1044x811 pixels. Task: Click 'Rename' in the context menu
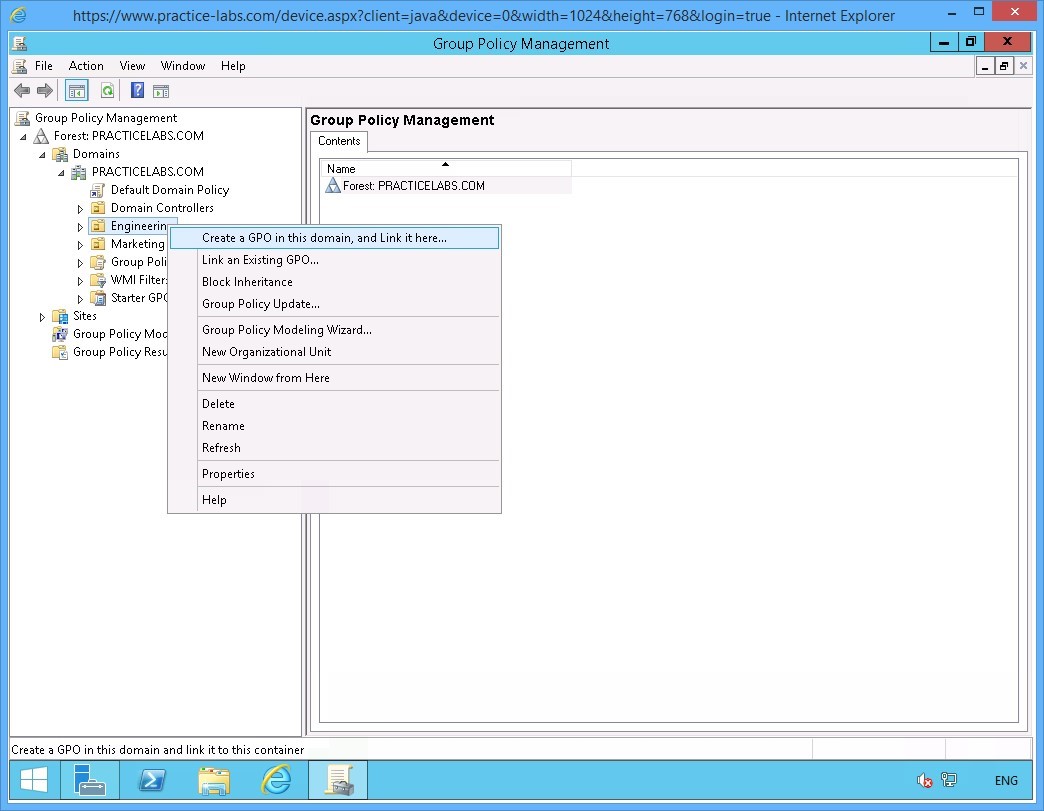click(222, 426)
